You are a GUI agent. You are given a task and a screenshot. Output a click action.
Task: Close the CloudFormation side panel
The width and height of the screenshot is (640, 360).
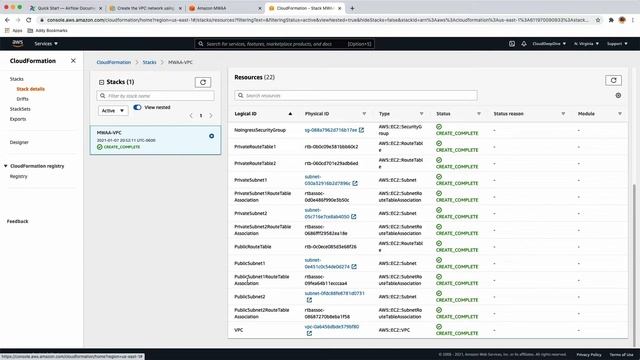73,61
